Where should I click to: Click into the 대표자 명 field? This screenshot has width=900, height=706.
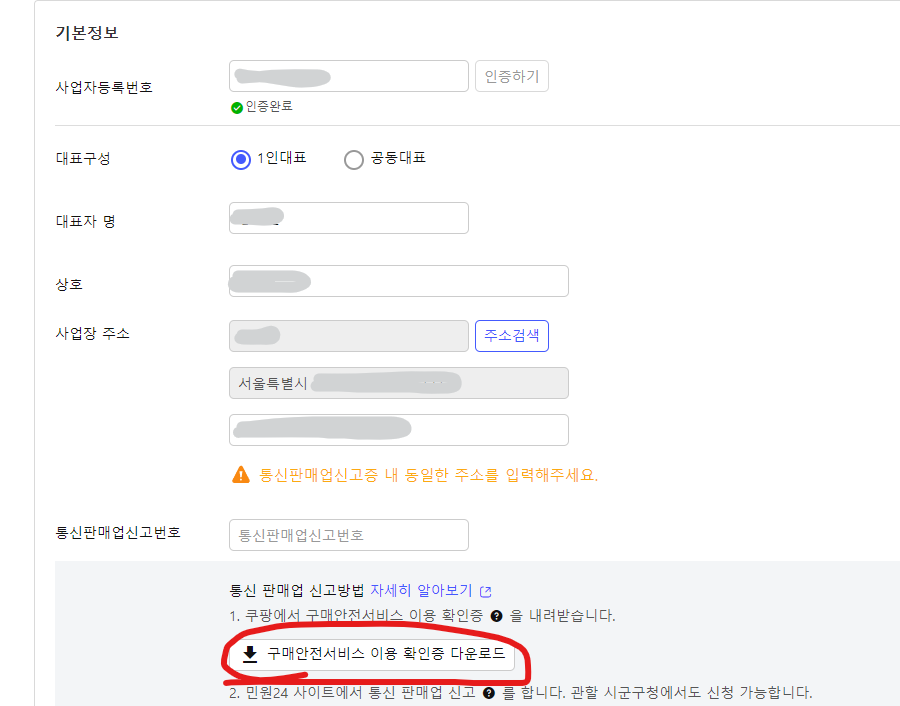tap(348, 218)
